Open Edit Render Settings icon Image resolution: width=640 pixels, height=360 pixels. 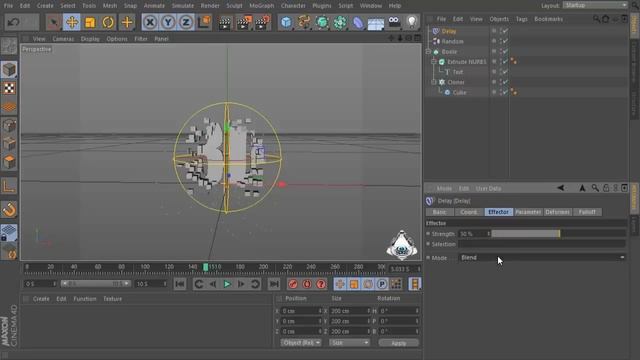click(x=262, y=22)
